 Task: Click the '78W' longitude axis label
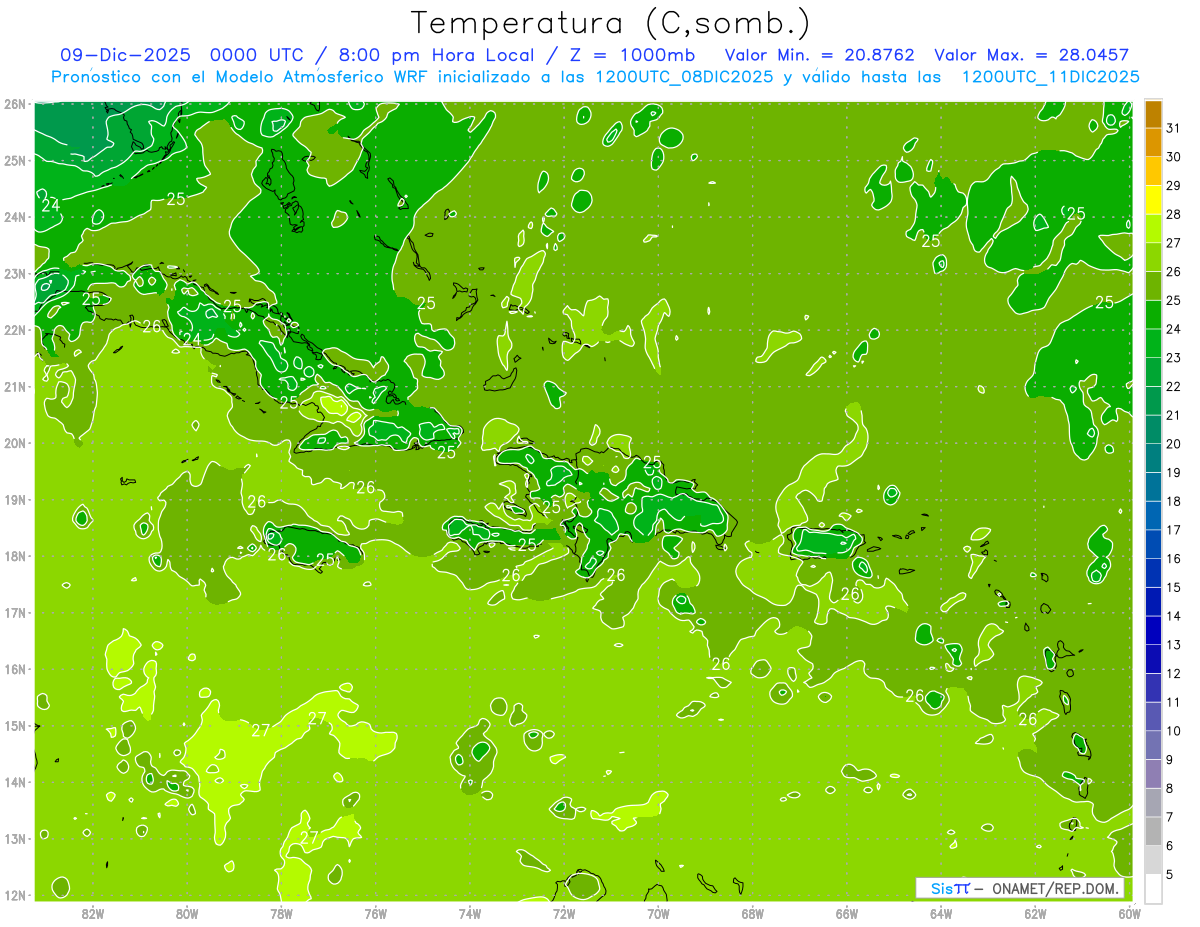tap(281, 913)
